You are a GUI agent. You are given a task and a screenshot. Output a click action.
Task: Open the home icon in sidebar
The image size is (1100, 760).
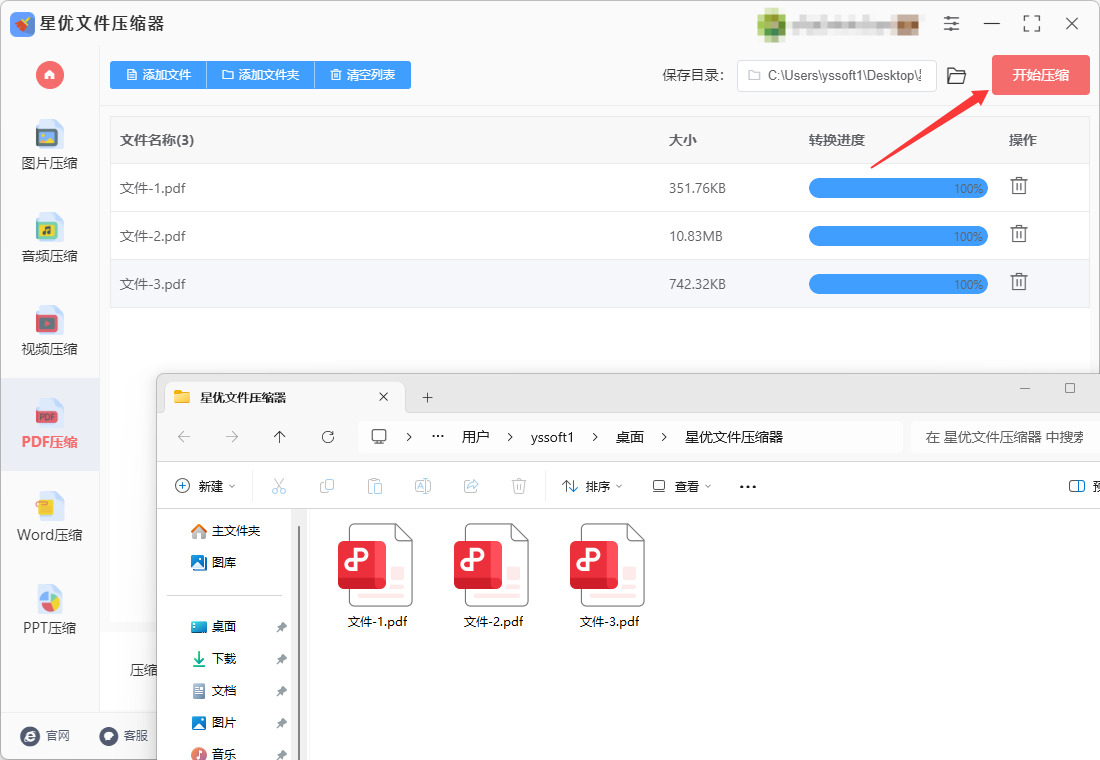coord(50,74)
